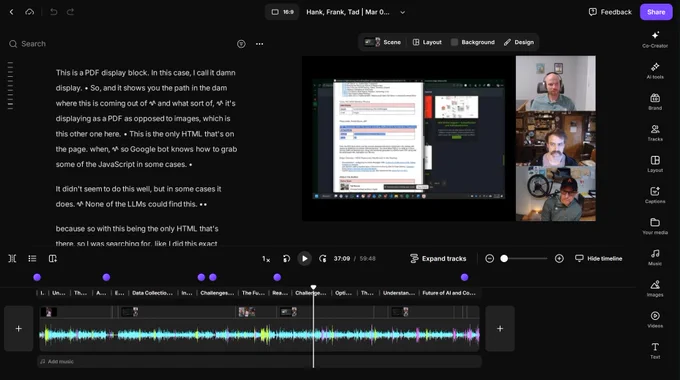This screenshot has height=380, width=680.
Task: Toggle the transcript filter icon
Action: coord(241,44)
